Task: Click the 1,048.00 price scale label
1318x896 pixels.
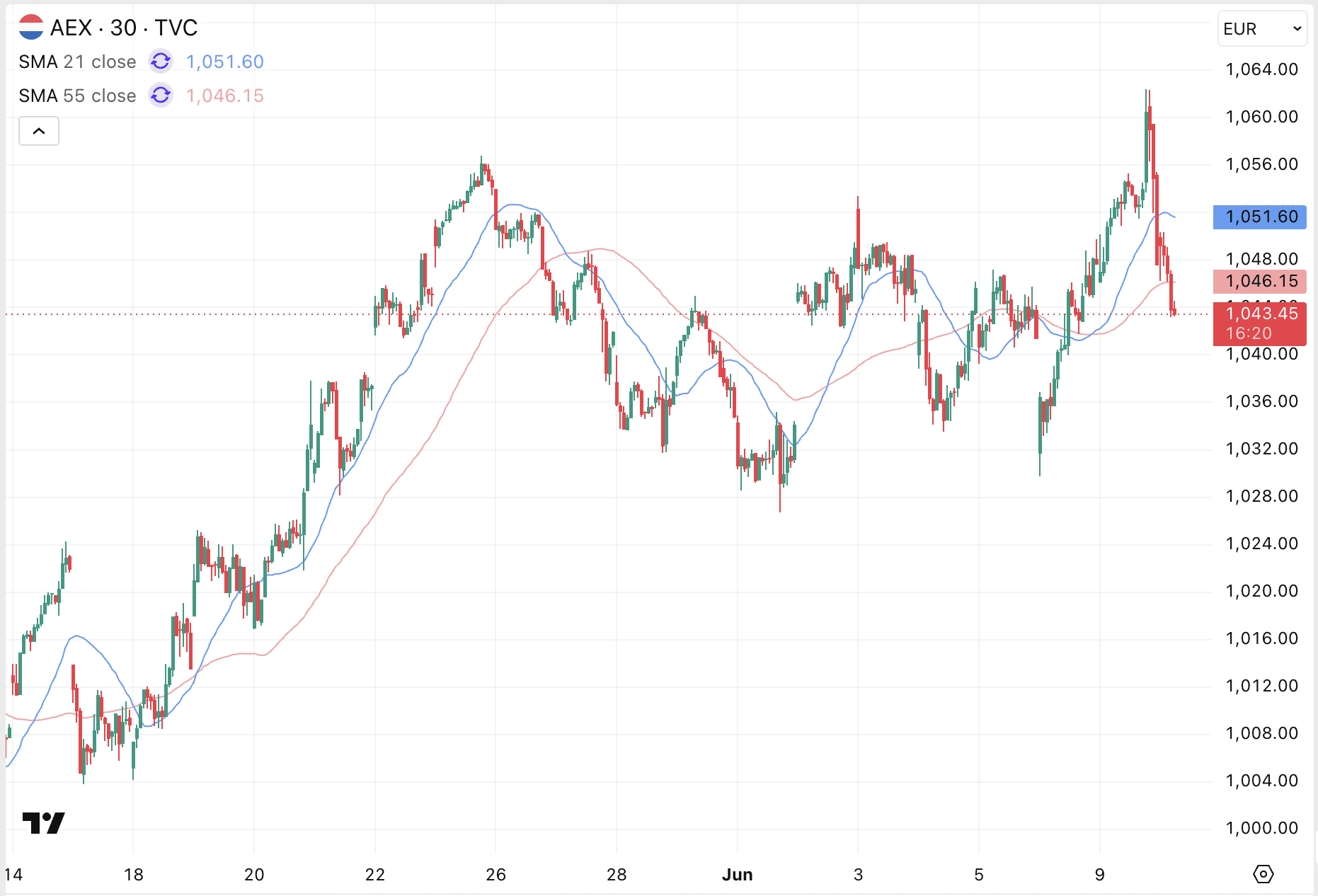Action: tap(1262, 259)
